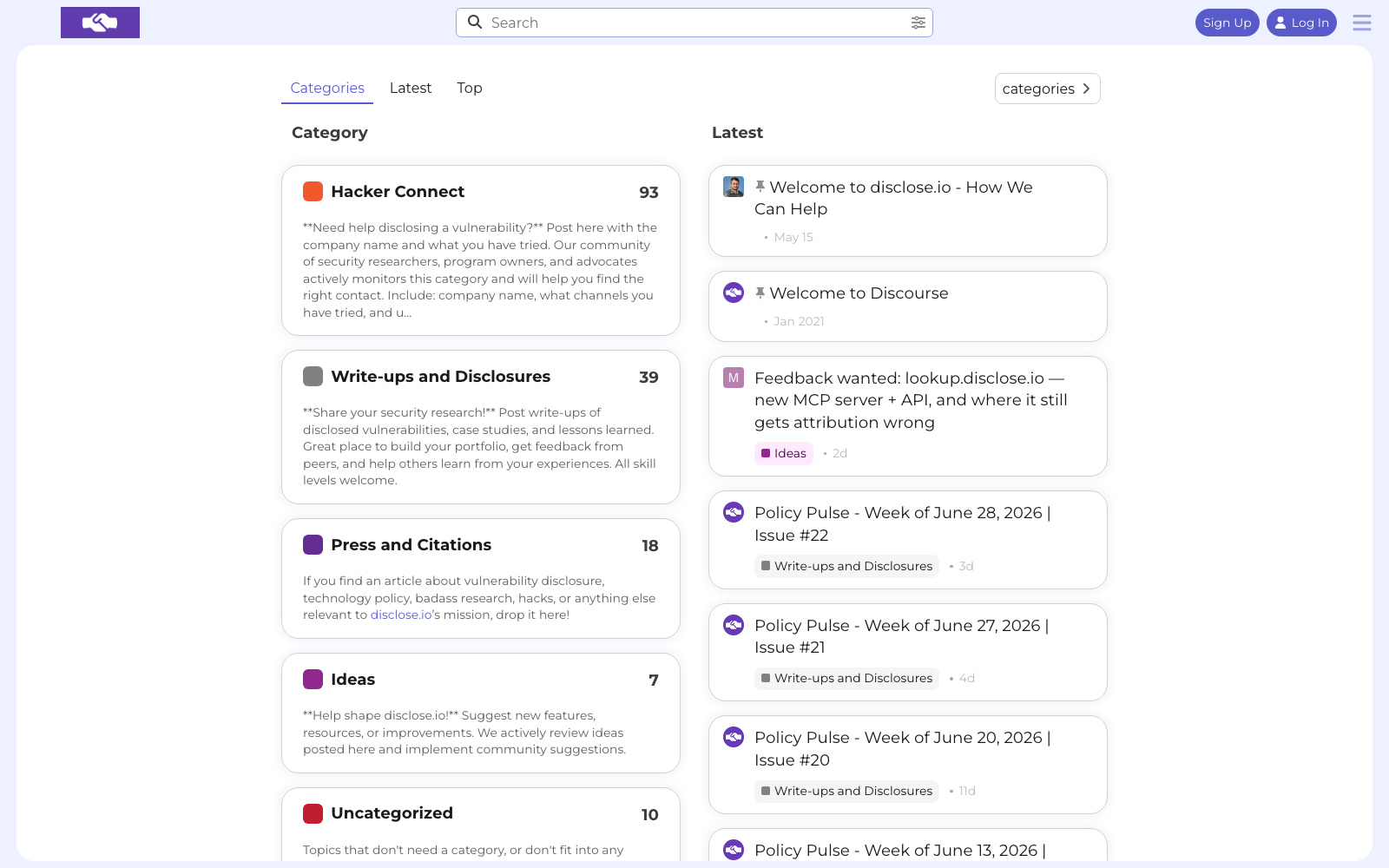Click the 18 count for Press and Citations
1389x868 pixels.
(649, 546)
